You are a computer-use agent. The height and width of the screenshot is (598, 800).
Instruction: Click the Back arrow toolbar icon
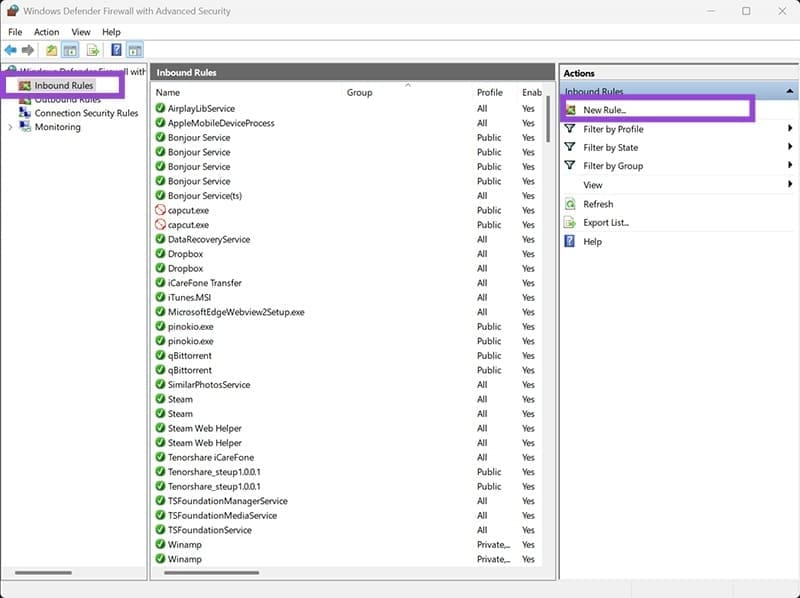10,50
